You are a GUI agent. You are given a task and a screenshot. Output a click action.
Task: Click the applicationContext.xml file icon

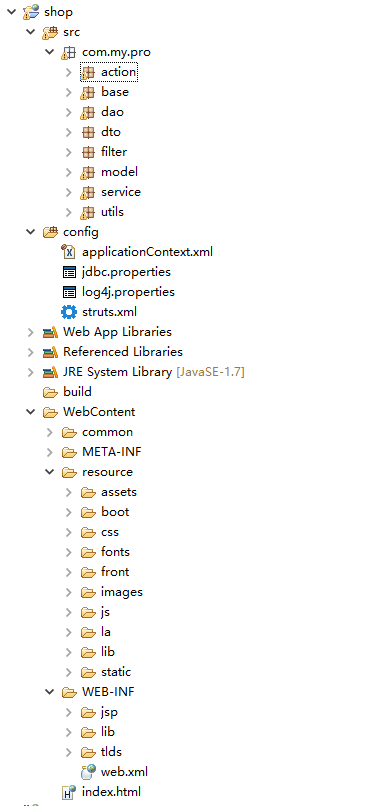[x=69, y=252]
